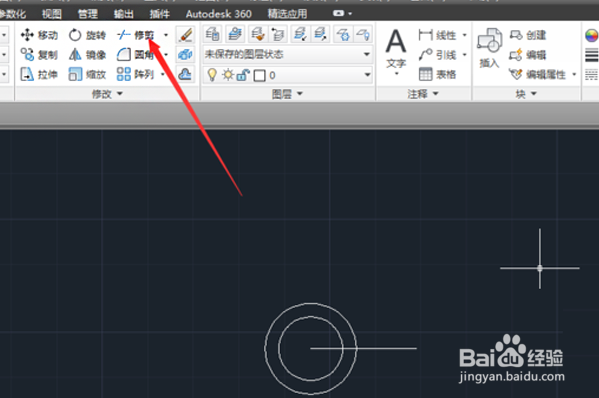
Task: Click Make Object's Layer Current icon
Action: coord(235,34)
